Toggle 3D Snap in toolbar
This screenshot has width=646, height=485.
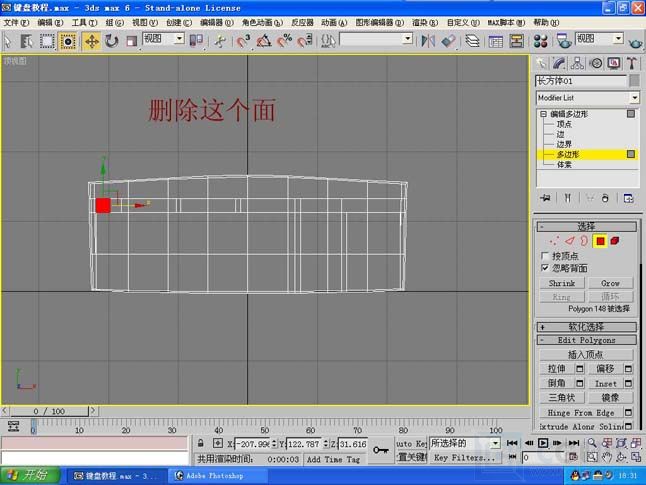(243, 41)
